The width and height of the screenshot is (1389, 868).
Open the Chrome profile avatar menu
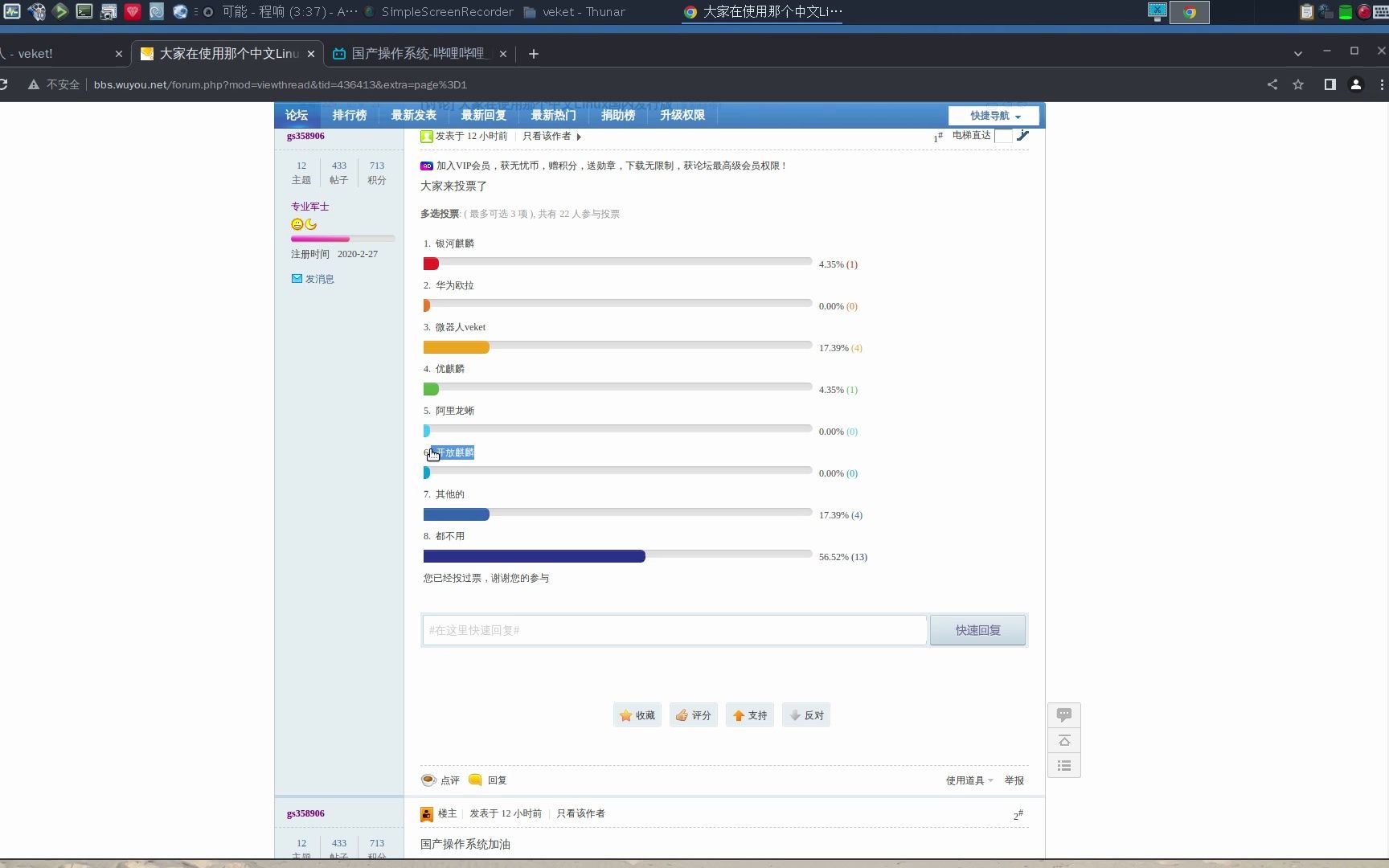[1355, 84]
